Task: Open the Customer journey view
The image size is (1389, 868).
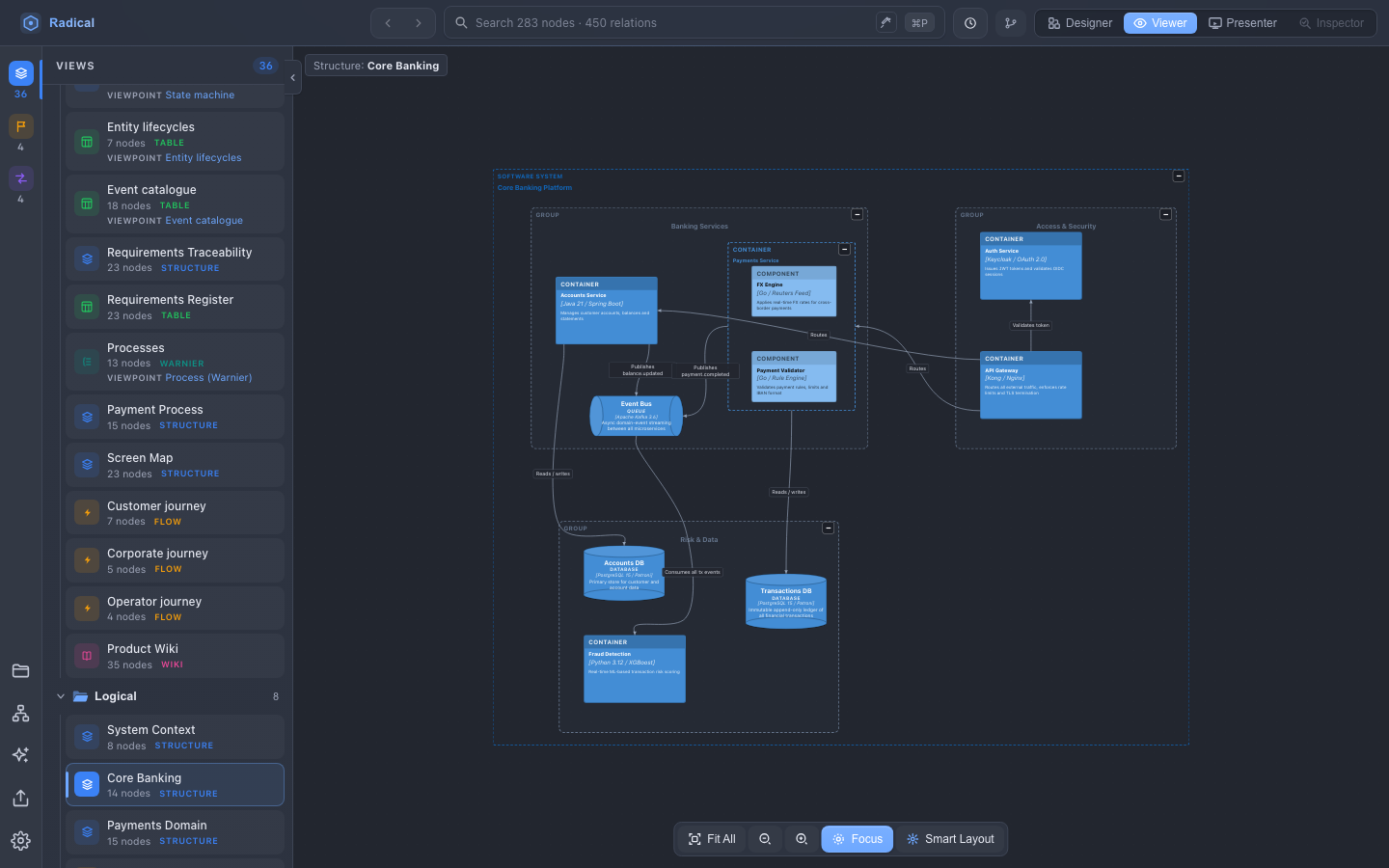Action: [175, 513]
